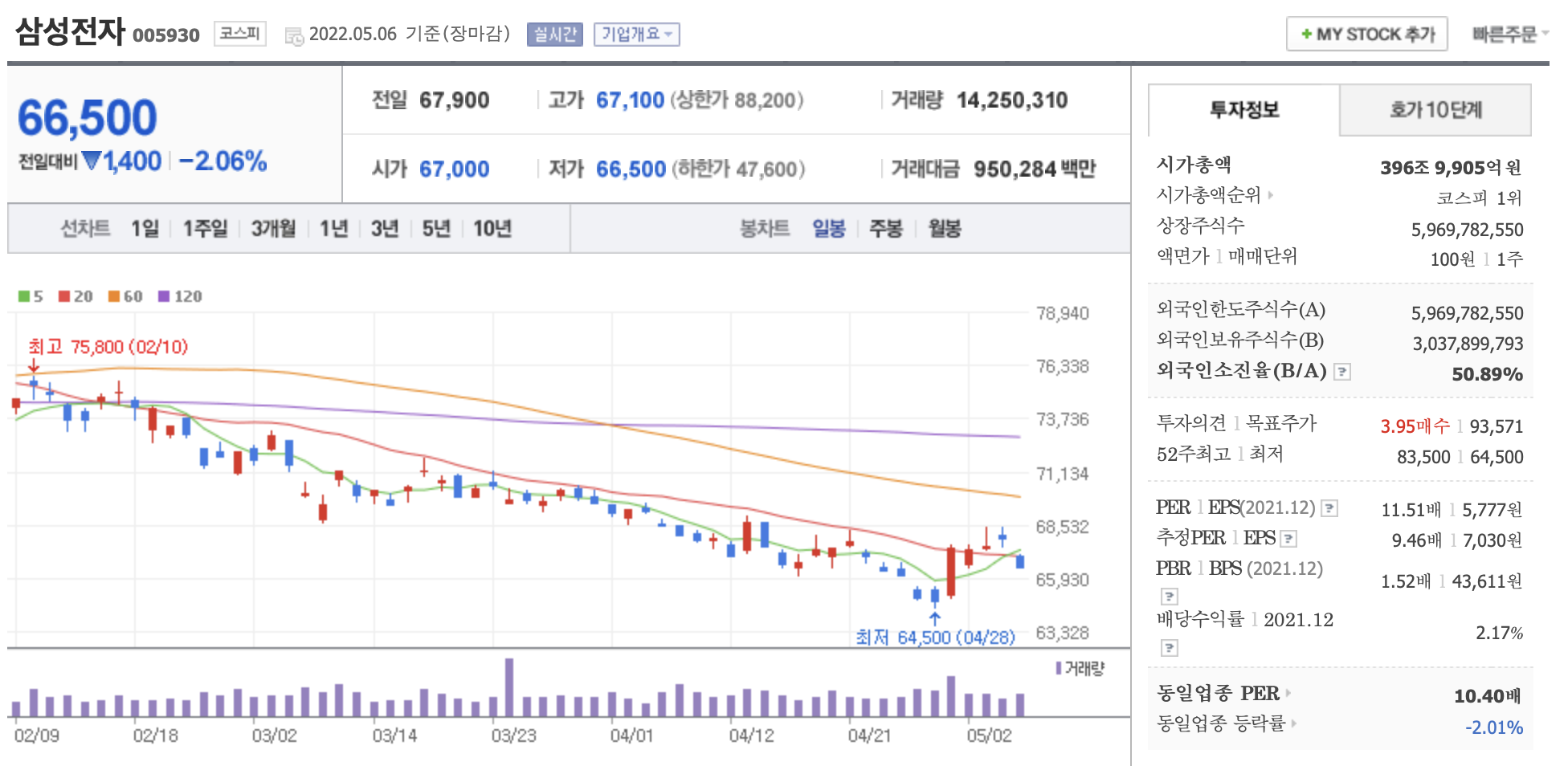
Task: Click the 시가총액 value 396조 9,905억원
Action: pyautogui.click(x=1451, y=168)
